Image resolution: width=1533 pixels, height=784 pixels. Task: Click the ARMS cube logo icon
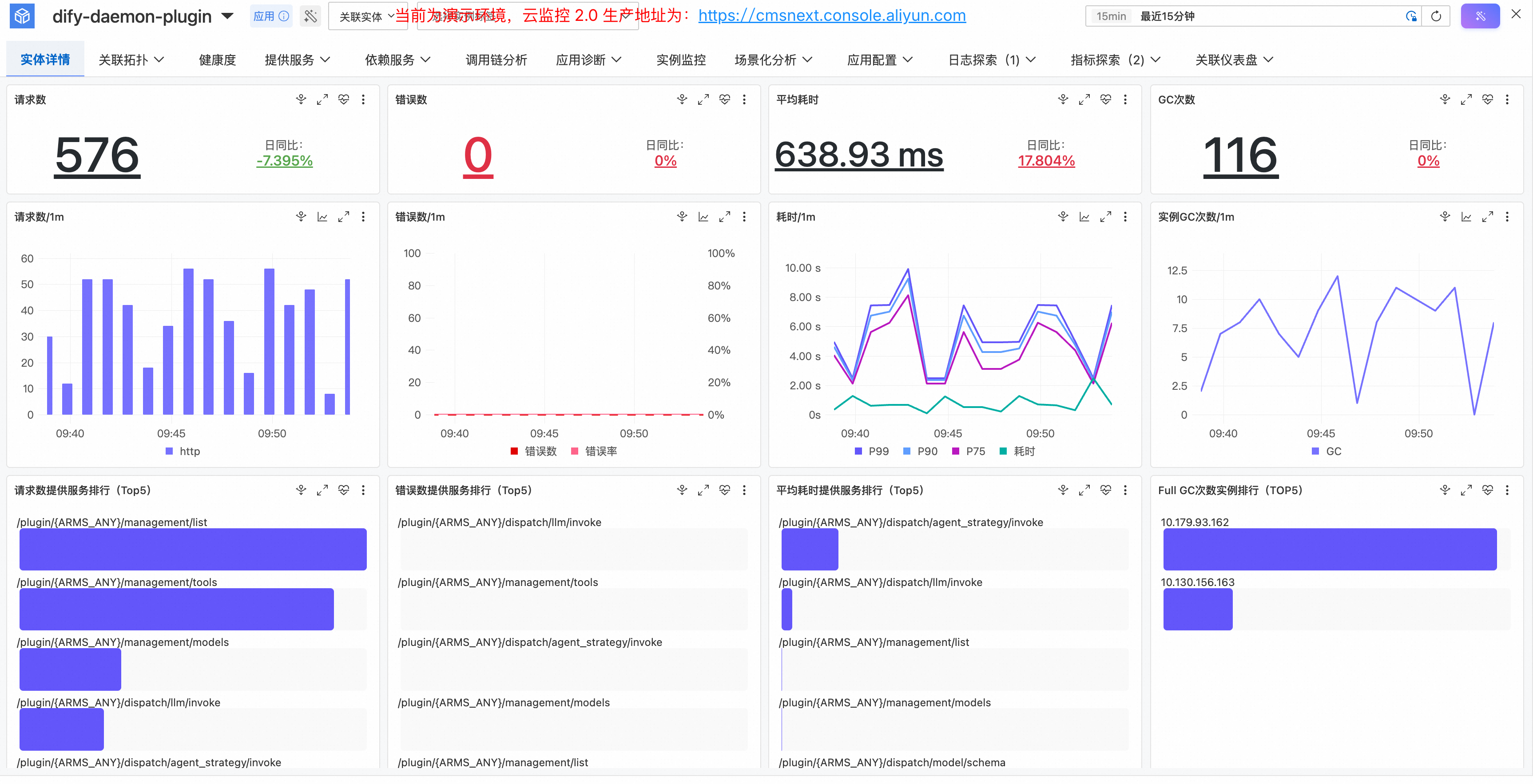pos(22,16)
